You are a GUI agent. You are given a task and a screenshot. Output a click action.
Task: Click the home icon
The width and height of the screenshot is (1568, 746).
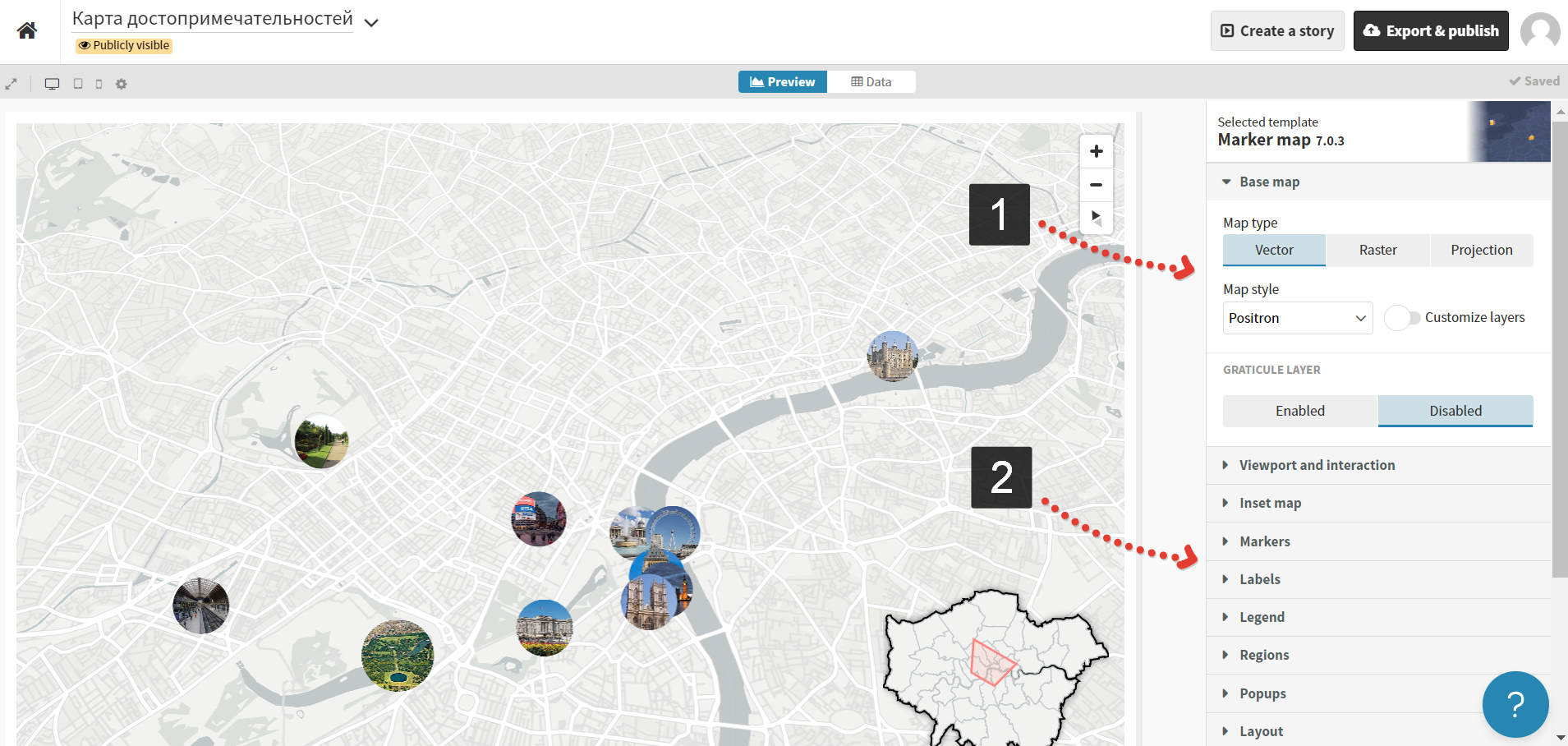pos(27,31)
